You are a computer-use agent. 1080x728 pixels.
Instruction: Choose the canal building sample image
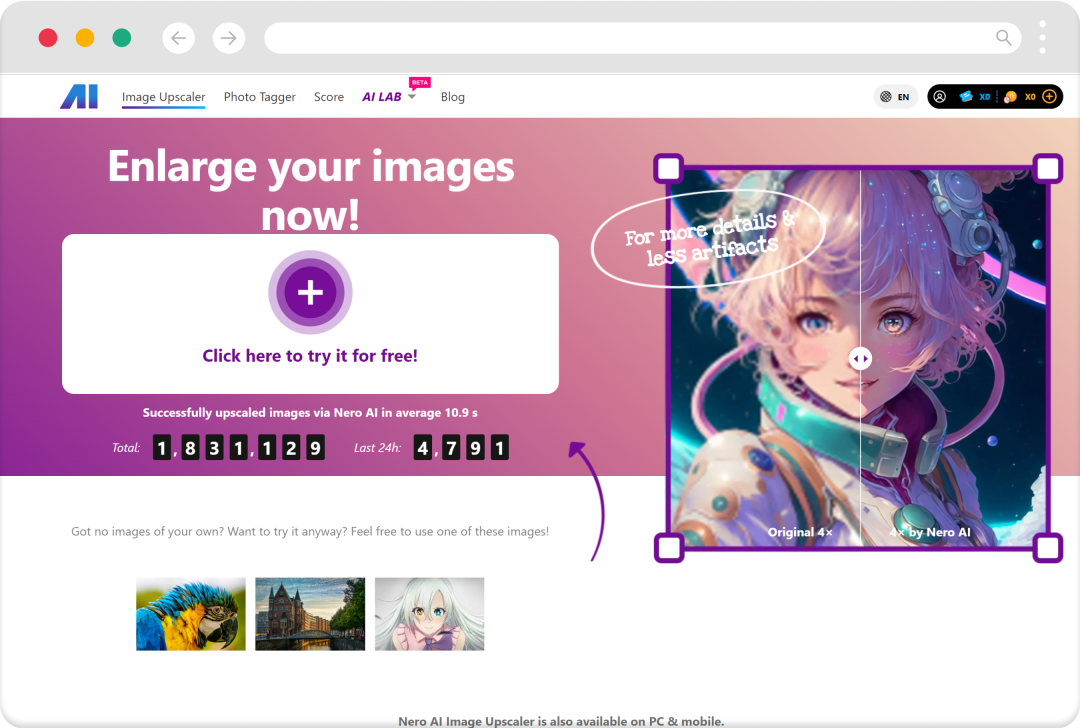tap(310, 614)
